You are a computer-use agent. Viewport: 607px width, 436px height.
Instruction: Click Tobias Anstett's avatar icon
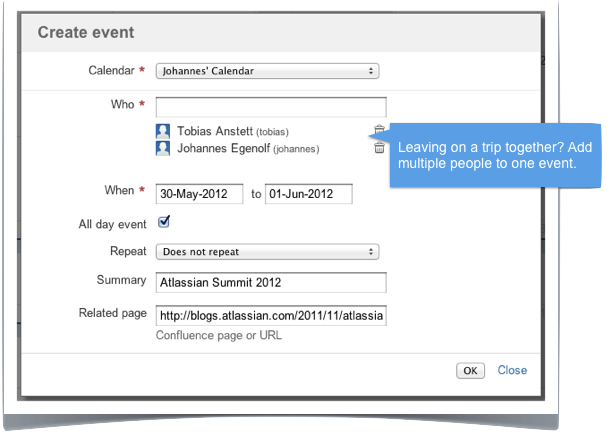pyautogui.click(x=163, y=131)
